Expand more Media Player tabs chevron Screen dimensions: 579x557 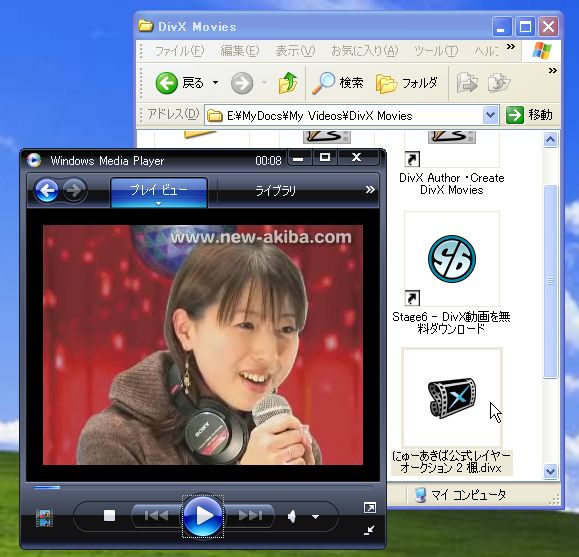[x=370, y=190]
